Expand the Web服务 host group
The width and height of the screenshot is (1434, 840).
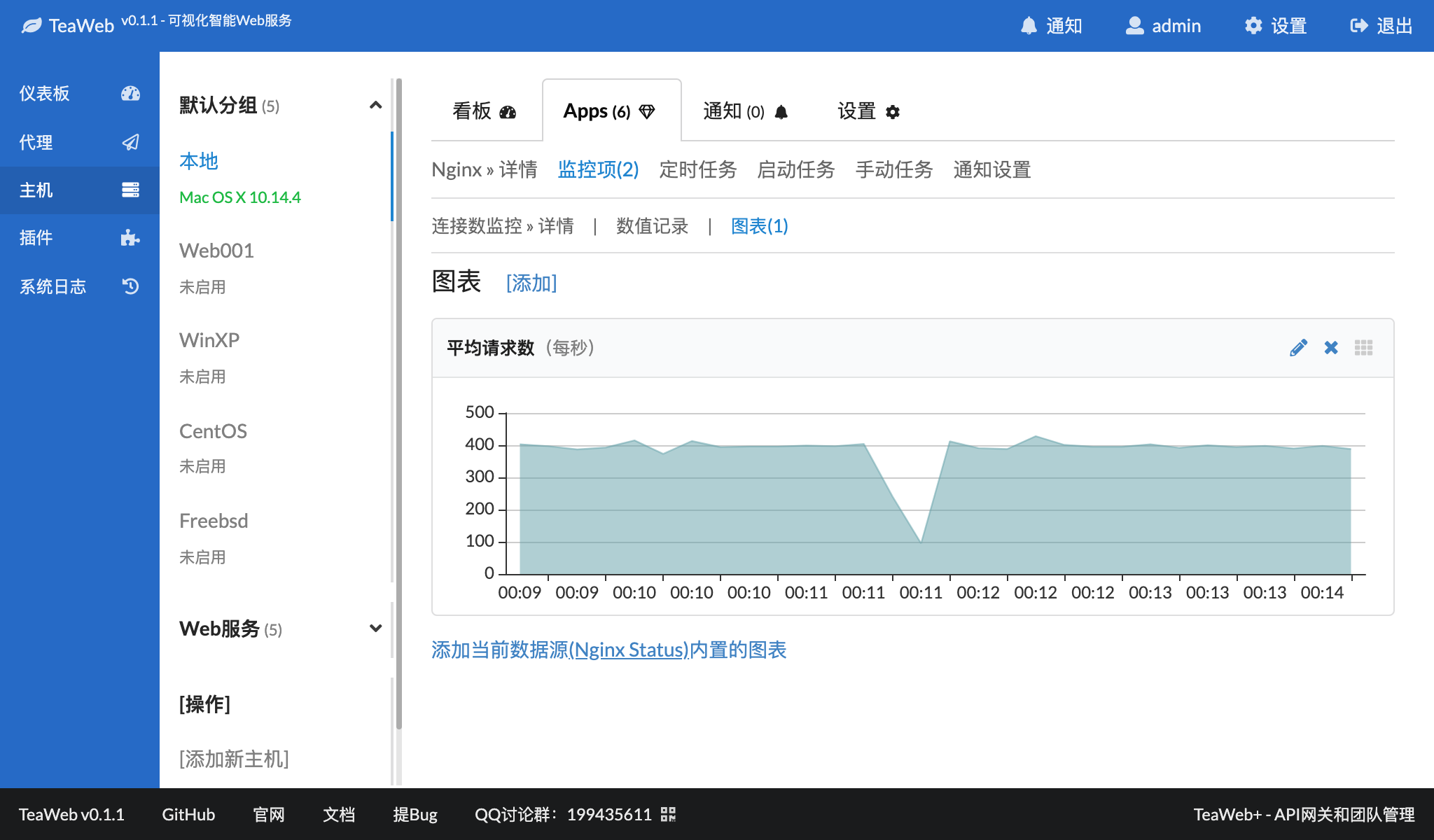375,629
